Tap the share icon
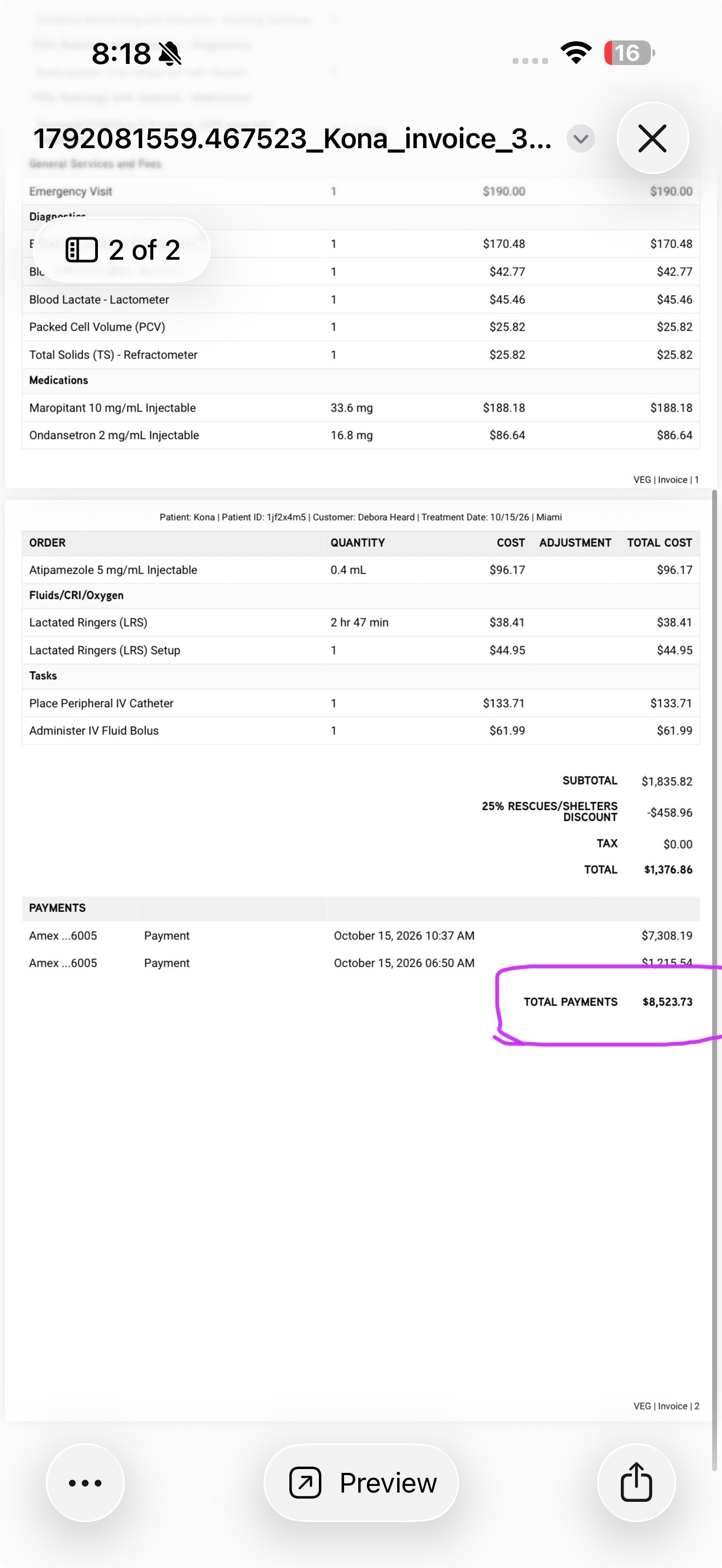Image resolution: width=722 pixels, height=1568 pixels. click(636, 1482)
